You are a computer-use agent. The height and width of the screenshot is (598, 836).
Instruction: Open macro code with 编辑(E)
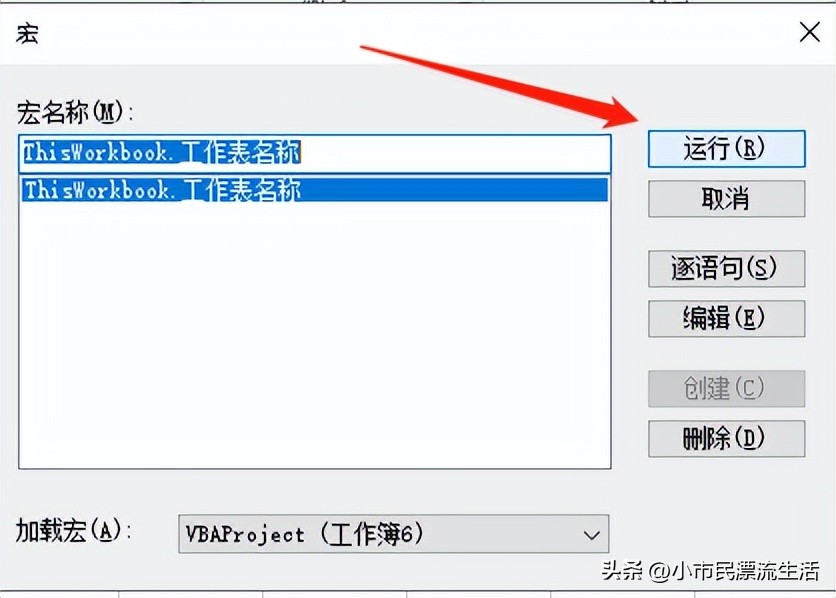(726, 319)
